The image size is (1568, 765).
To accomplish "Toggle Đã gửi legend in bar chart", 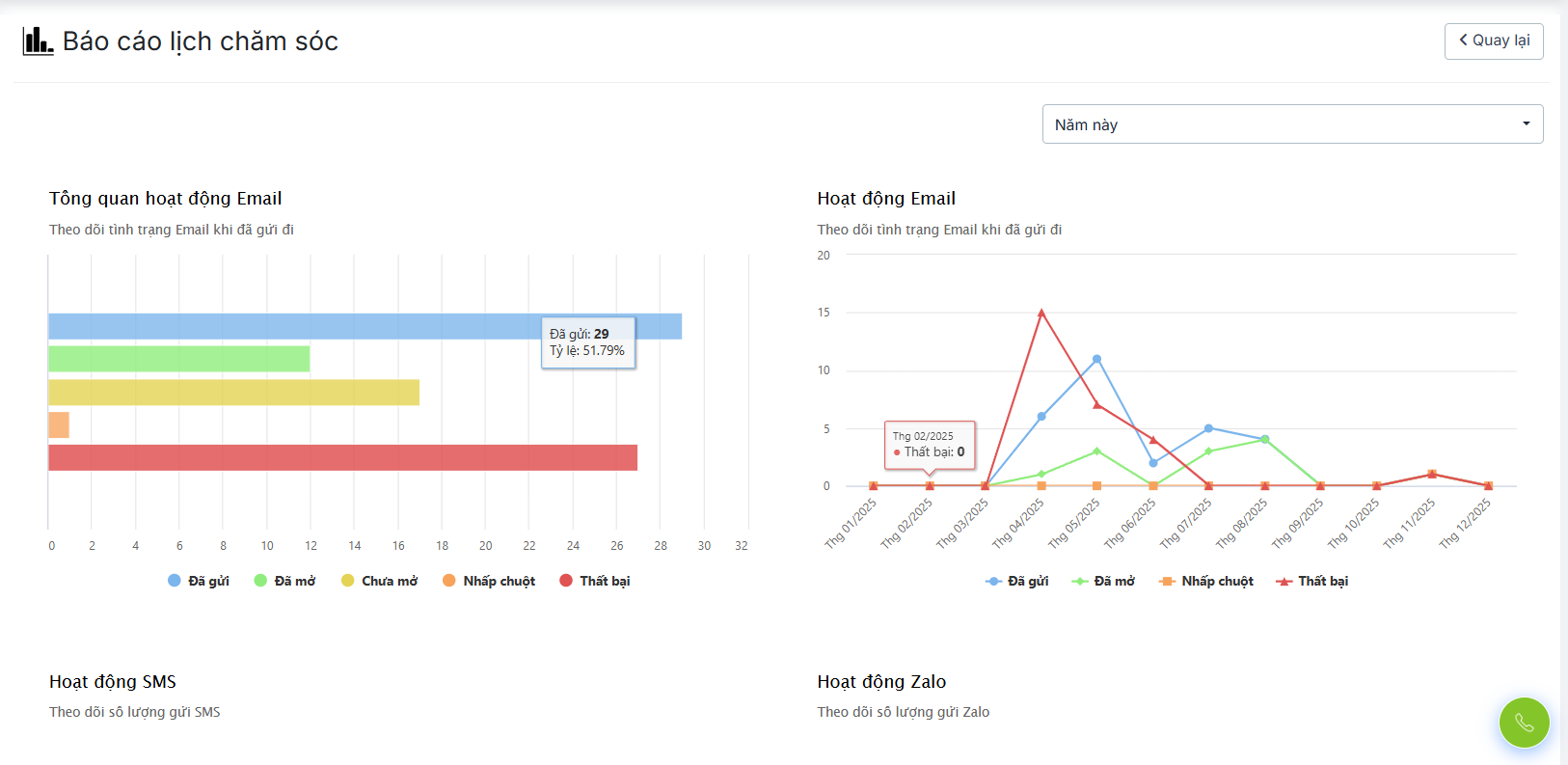I will point(199,581).
